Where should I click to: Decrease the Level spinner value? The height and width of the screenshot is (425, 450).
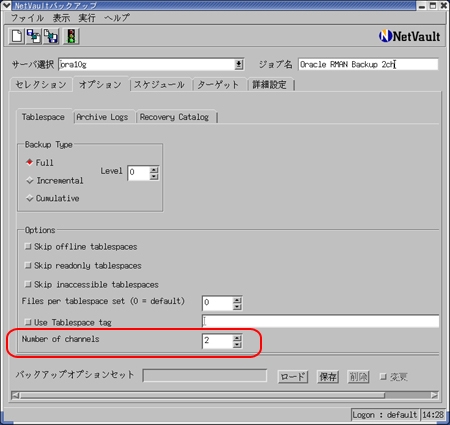[x=154, y=176]
